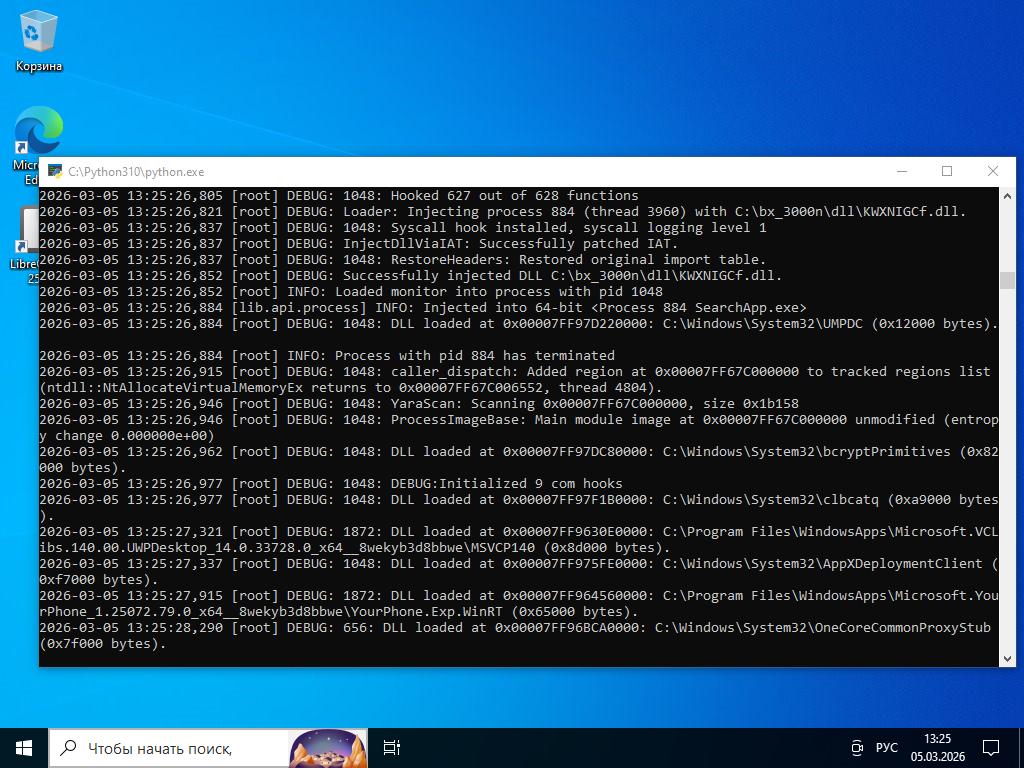Click the search highlights illustration in taskbar
This screenshot has height=768, width=1024.
coord(327,747)
